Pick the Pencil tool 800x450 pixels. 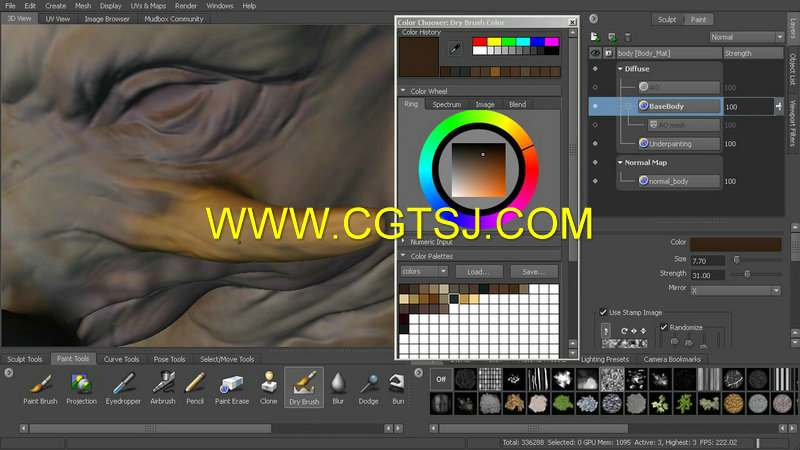195,388
